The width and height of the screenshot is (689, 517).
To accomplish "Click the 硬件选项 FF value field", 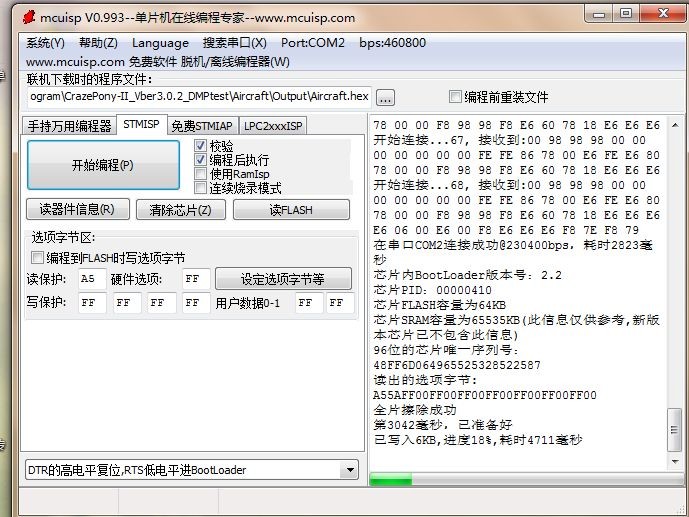I will pos(196,278).
